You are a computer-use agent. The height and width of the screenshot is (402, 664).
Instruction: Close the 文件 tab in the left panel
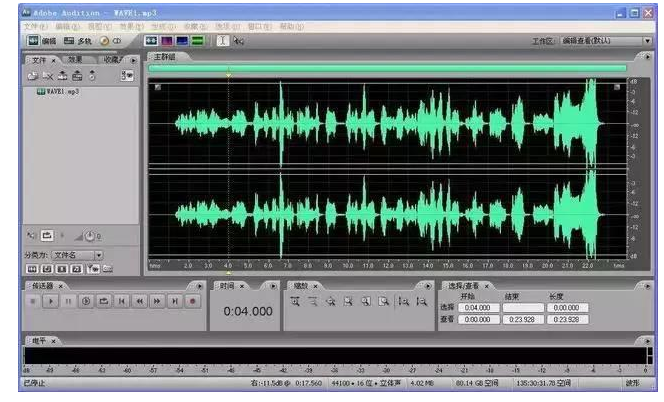coord(53,61)
